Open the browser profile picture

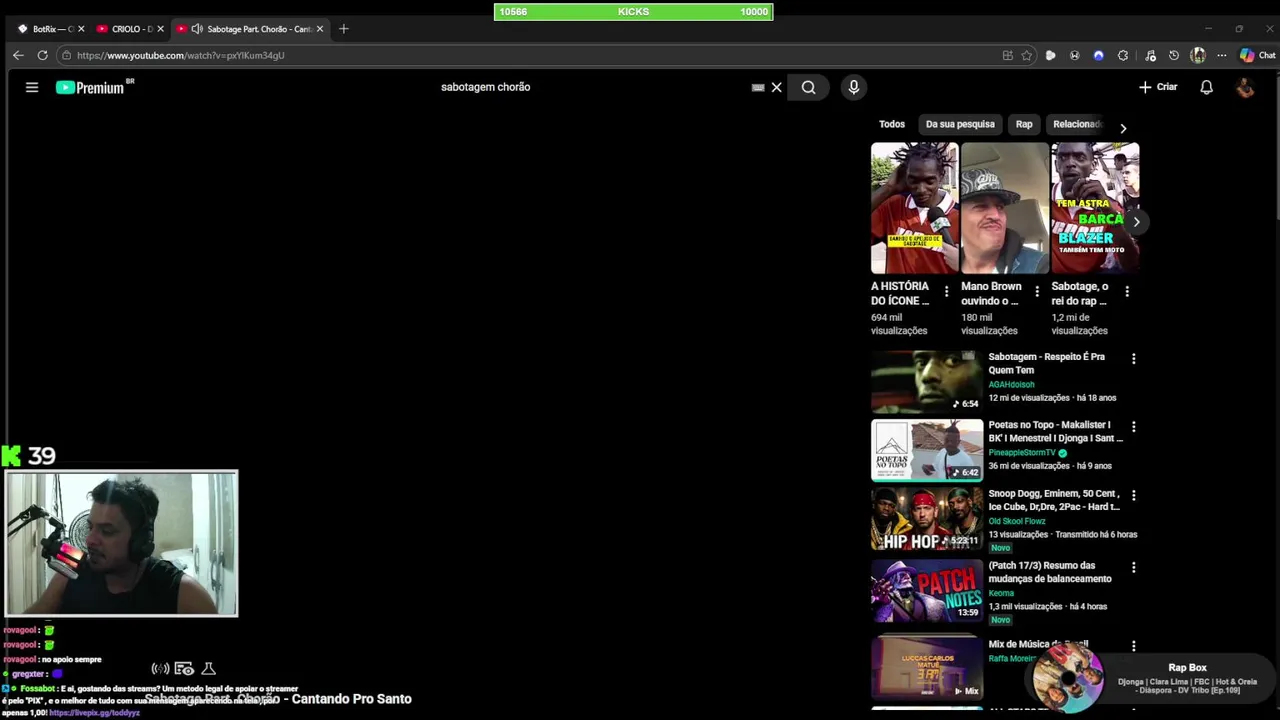point(1198,55)
